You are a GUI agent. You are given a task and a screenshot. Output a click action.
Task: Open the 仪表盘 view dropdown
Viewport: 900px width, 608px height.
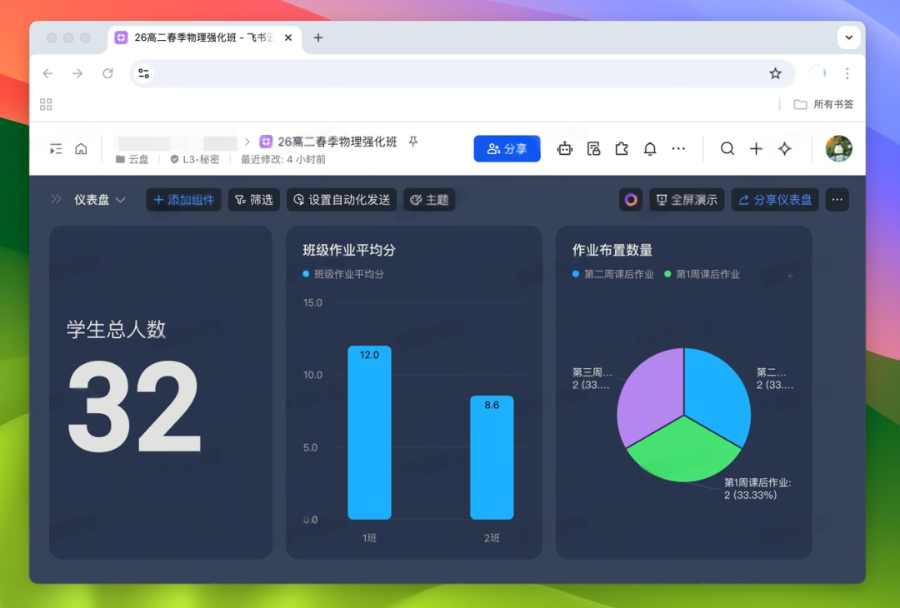99,200
